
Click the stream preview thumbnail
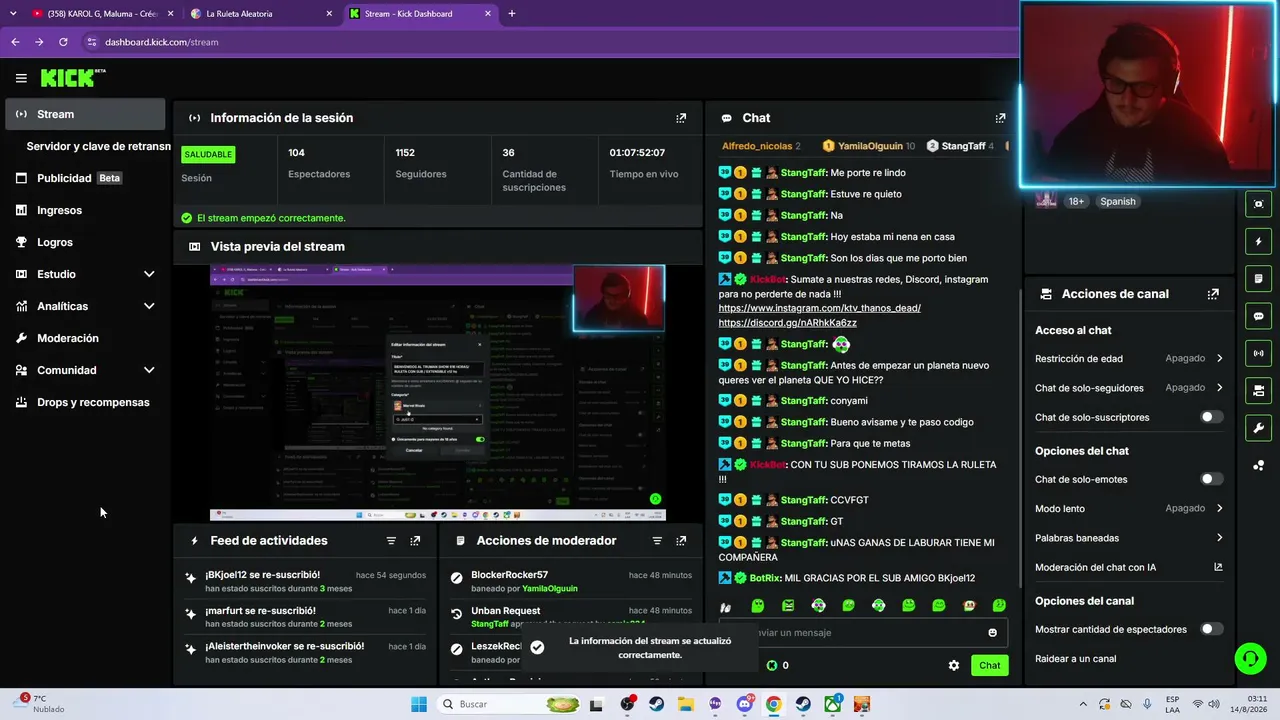438,392
